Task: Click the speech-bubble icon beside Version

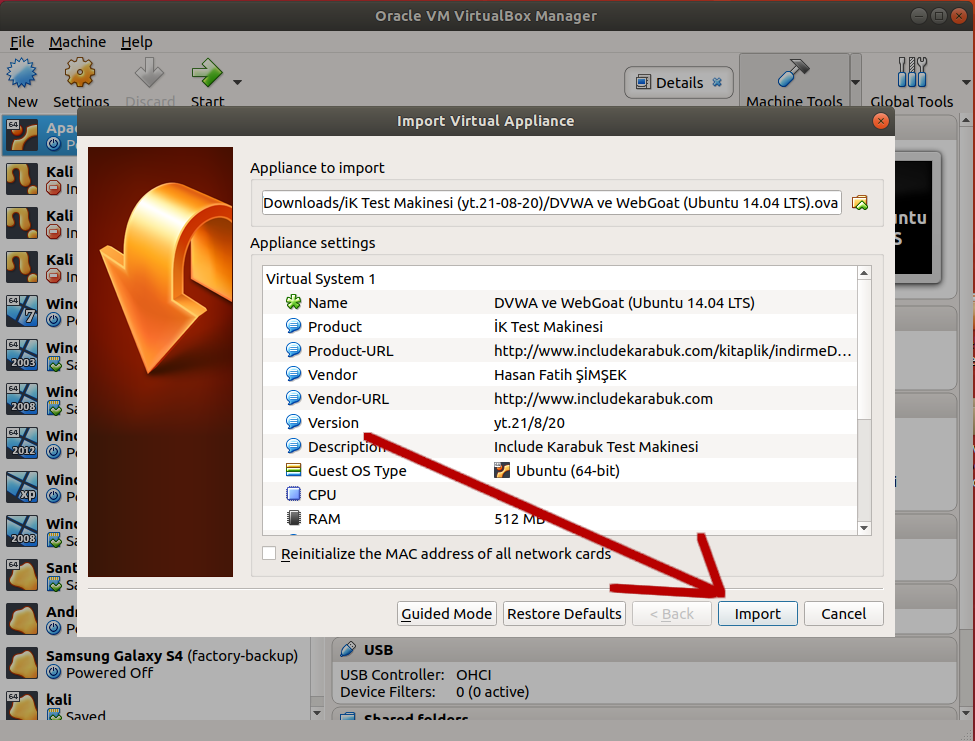Action: [x=293, y=422]
